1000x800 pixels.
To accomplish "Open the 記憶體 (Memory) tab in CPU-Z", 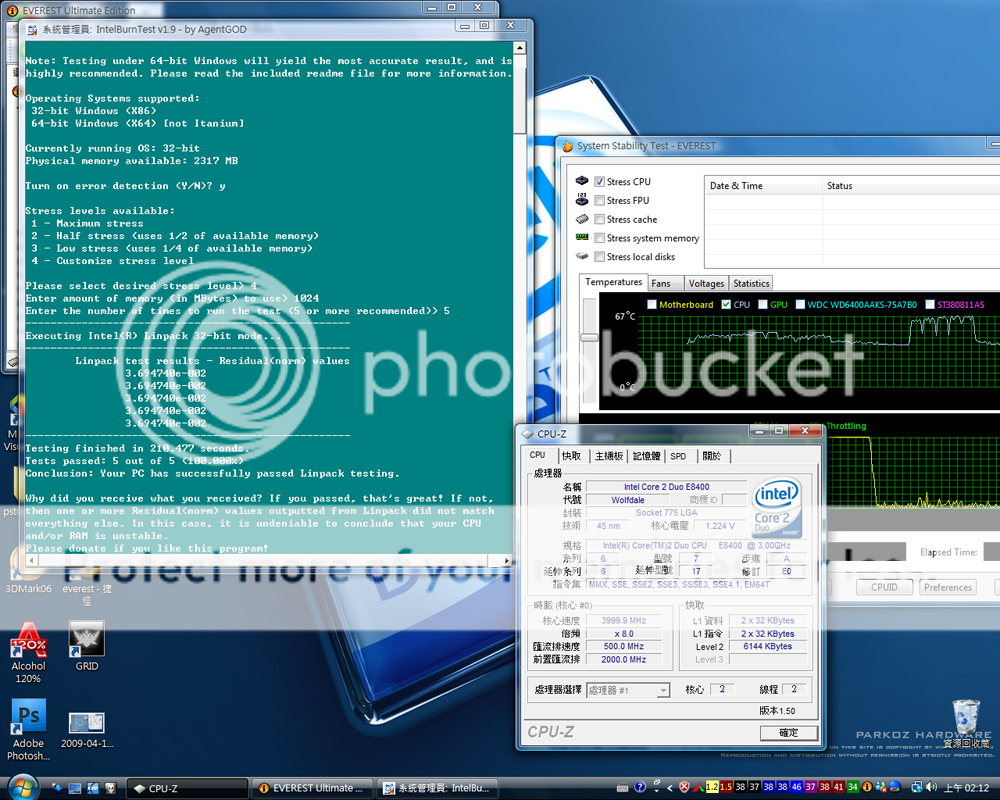I will (x=647, y=456).
